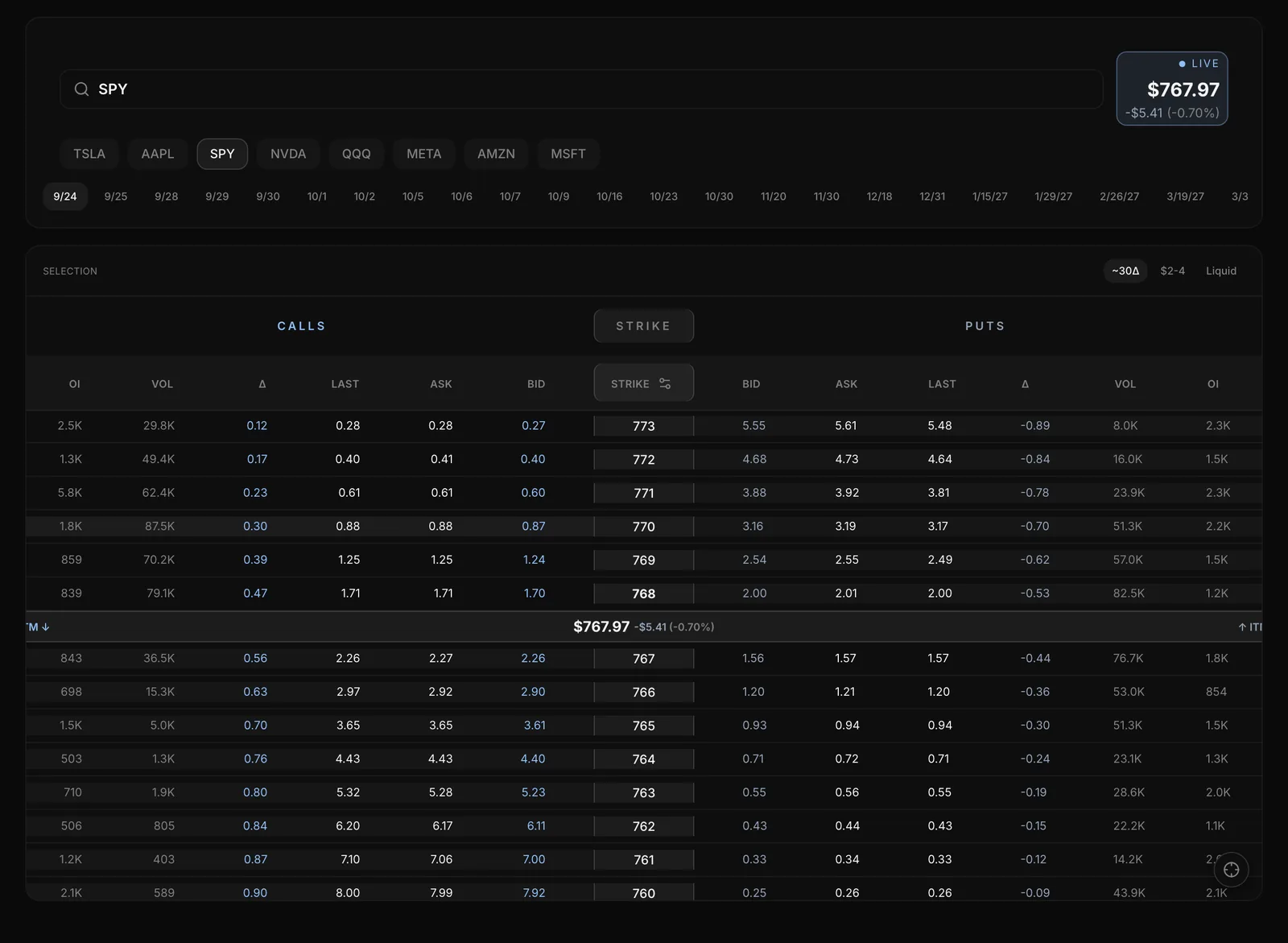The height and width of the screenshot is (943, 1288).
Task: Select the TSLA ticker chip
Action: click(x=89, y=154)
